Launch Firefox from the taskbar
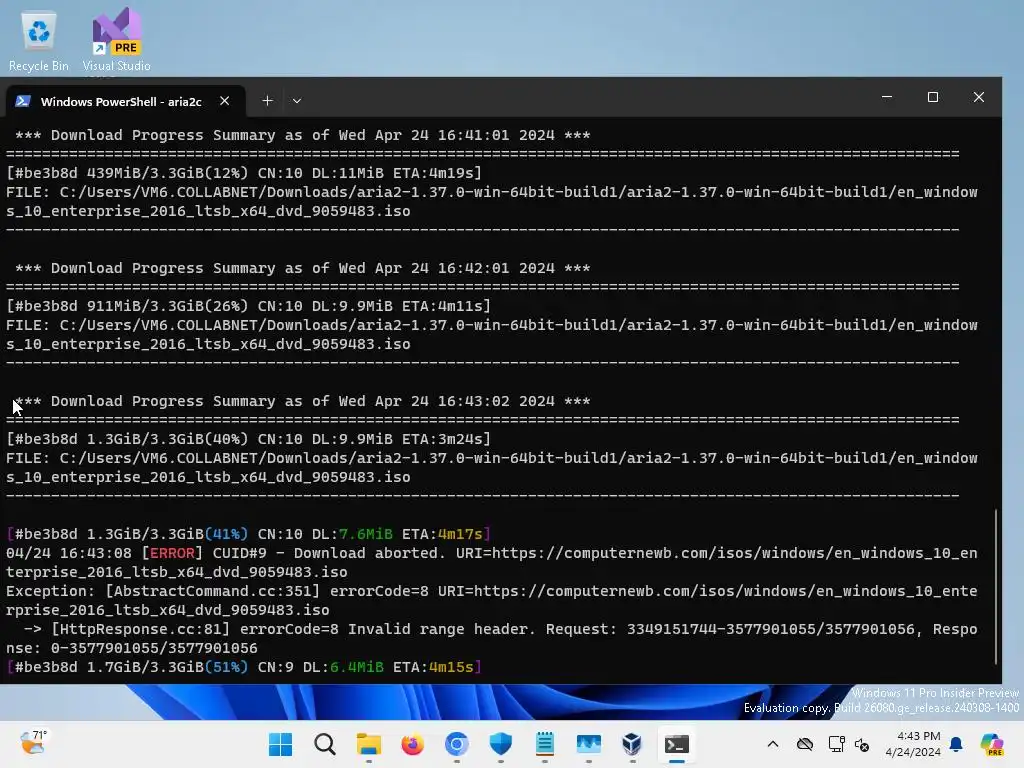The height and width of the screenshot is (768, 1024). coord(413,744)
